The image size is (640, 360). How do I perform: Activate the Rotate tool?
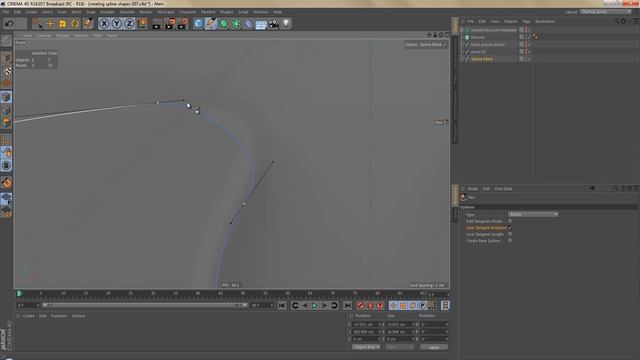click(75, 24)
